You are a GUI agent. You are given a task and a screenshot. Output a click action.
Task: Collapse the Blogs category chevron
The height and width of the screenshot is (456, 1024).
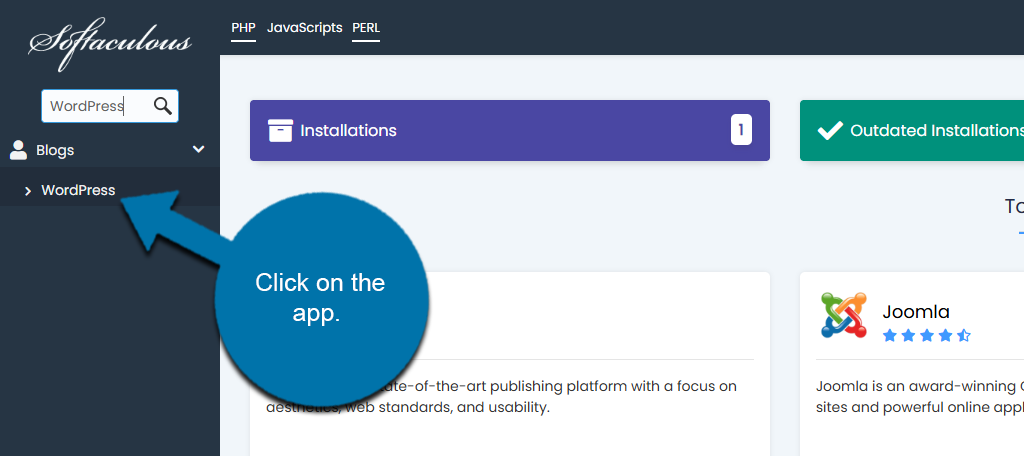click(199, 150)
